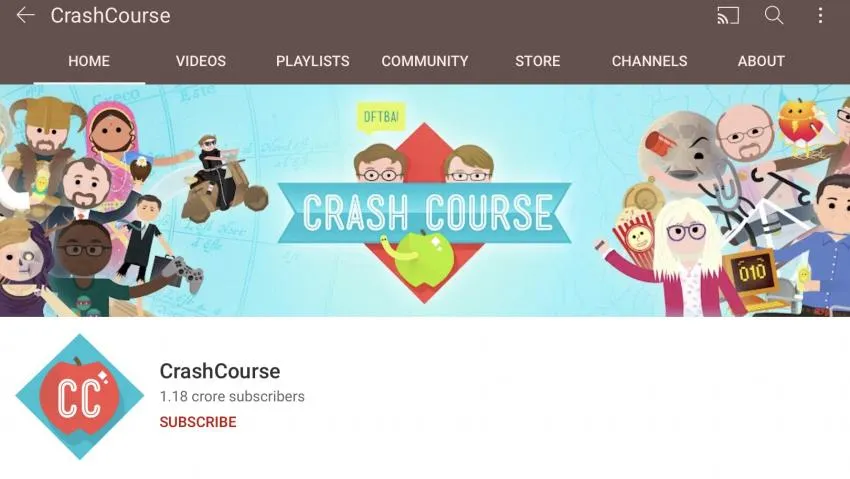The image size is (850, 479).
Task: Click the DFTBA speech bubble badge
Action: [381, 117]
